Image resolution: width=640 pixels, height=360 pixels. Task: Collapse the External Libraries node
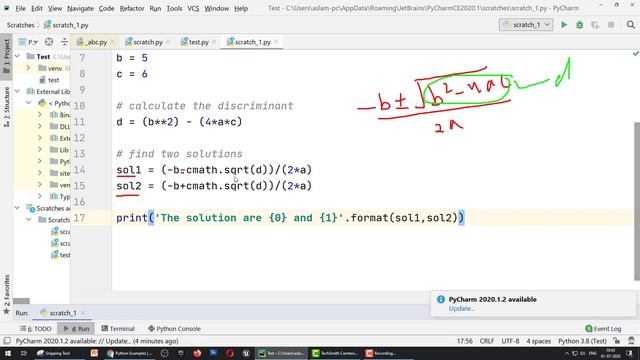[18, 91]
